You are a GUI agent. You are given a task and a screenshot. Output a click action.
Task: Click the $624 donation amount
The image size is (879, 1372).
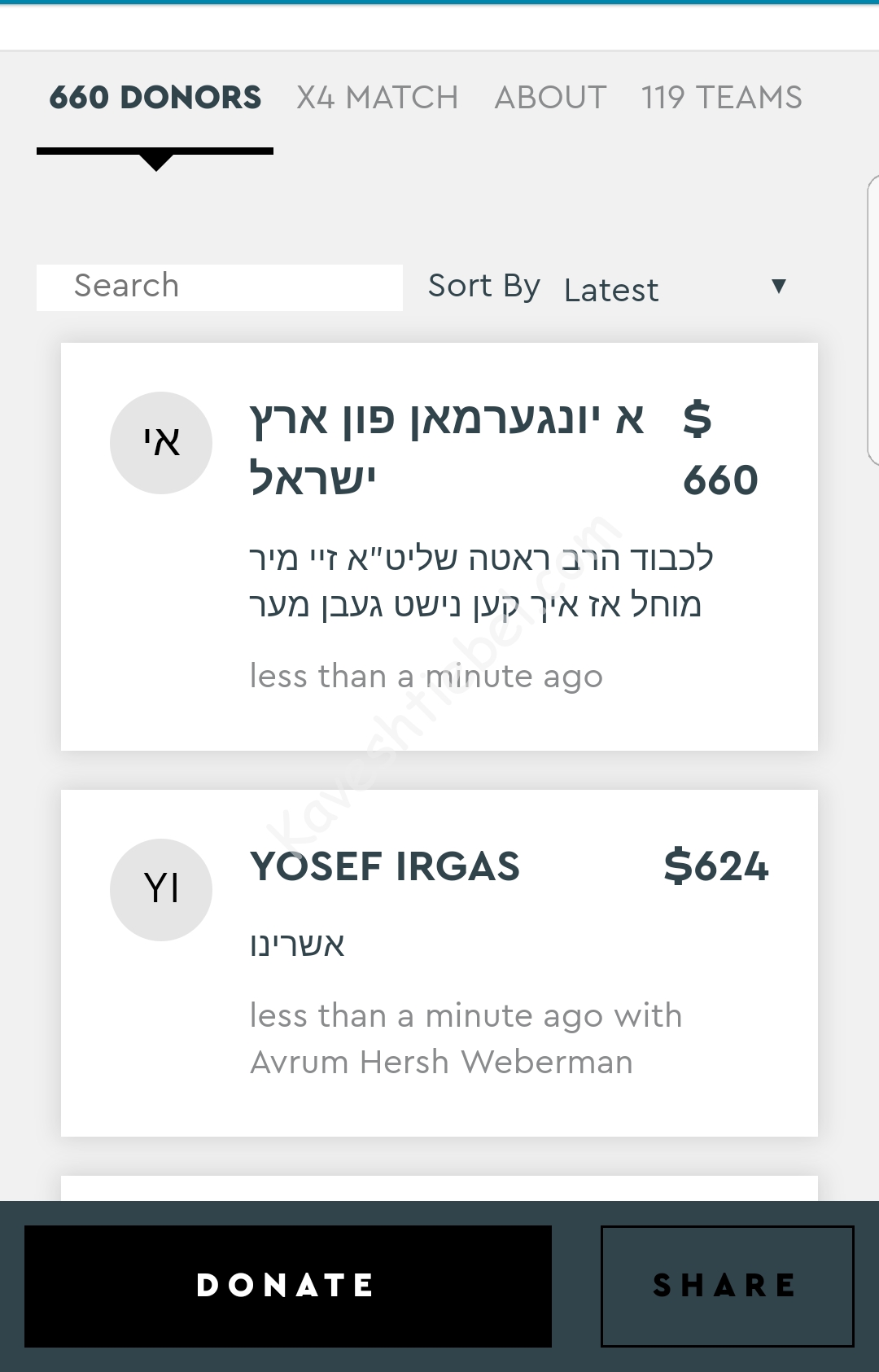pyautogui.click(x=716, y=866)
